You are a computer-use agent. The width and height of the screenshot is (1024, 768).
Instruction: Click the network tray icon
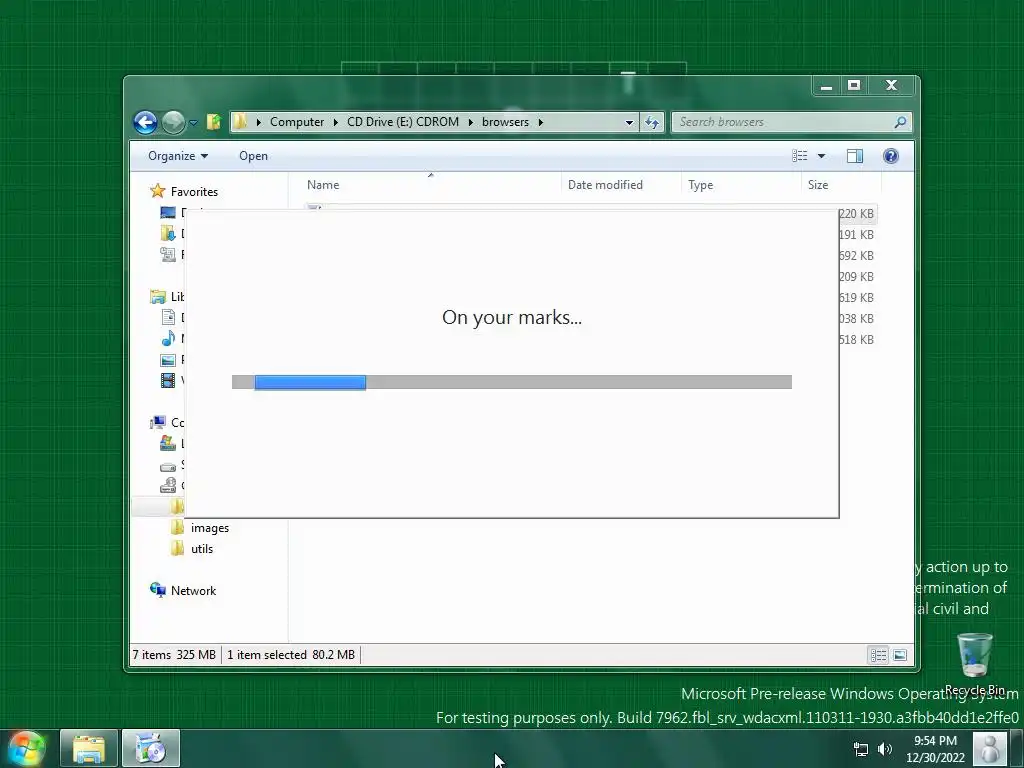click(x=861, y=749)
